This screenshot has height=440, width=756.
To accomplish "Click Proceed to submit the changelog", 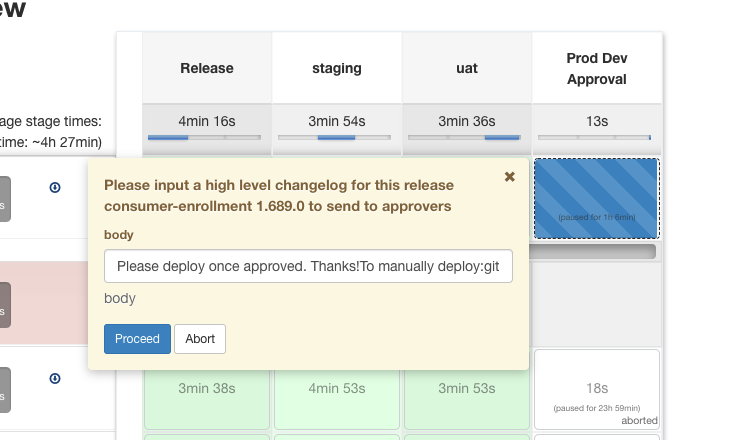I will tap(137, 339).
